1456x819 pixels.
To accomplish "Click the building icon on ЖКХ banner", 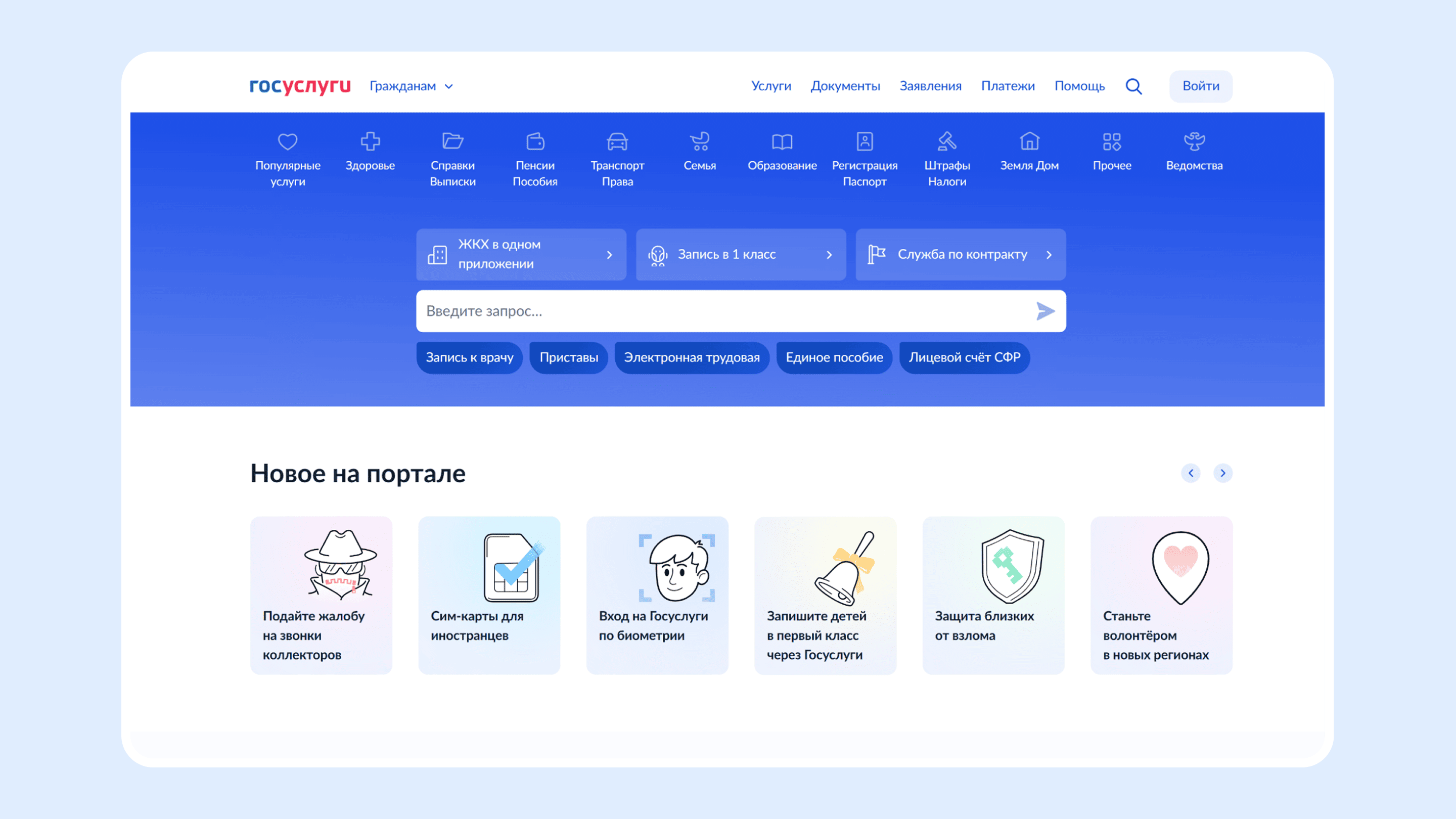I will coord(437,254).
